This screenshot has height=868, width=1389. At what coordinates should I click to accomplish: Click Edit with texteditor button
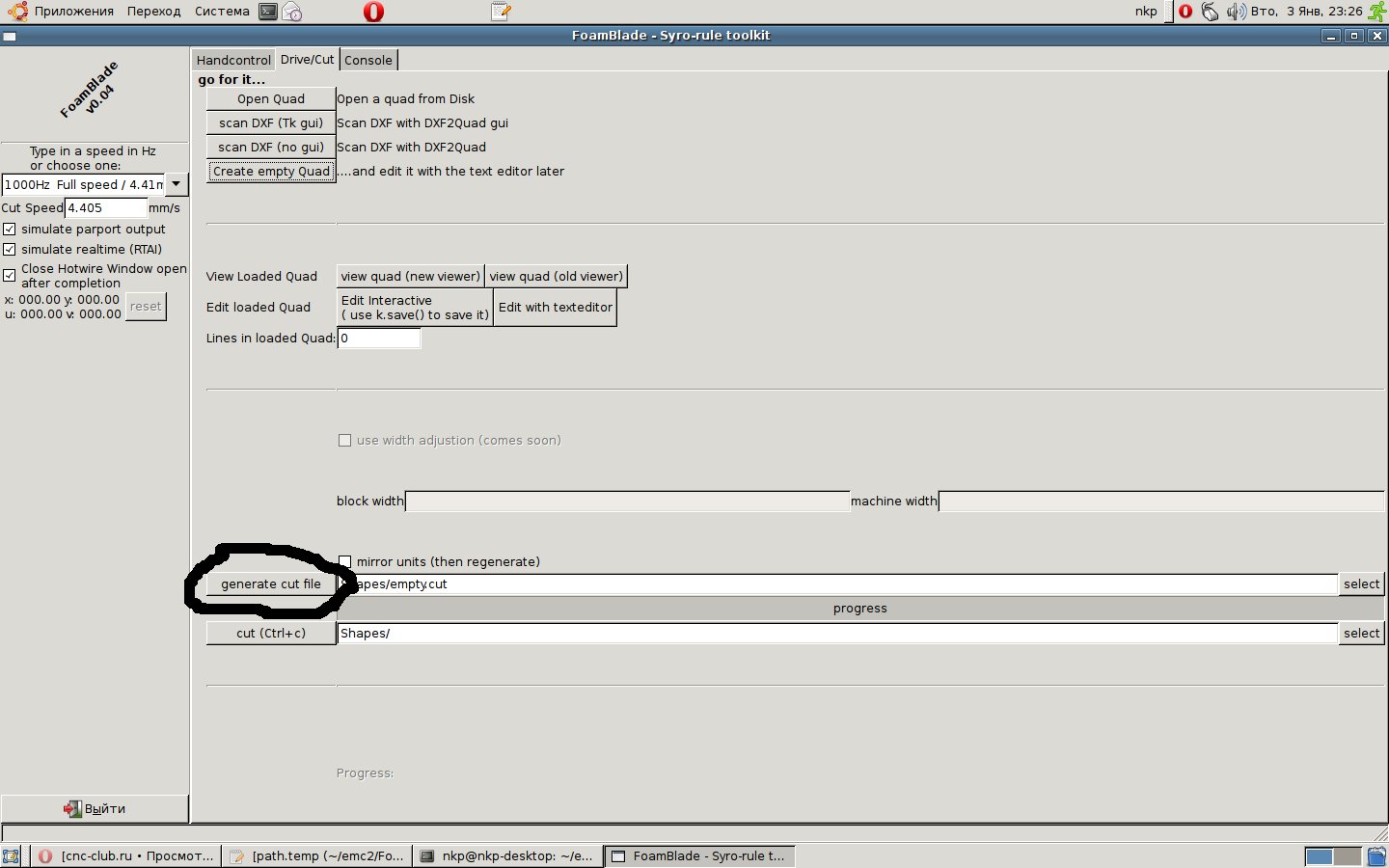point(556,308)
